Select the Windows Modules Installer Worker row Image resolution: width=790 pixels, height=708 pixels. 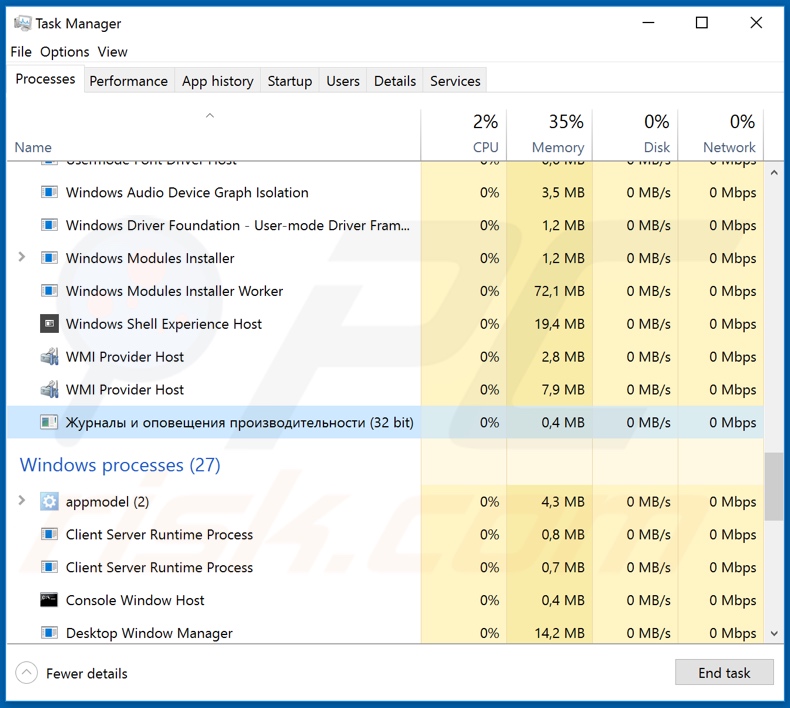click(385, 291)
